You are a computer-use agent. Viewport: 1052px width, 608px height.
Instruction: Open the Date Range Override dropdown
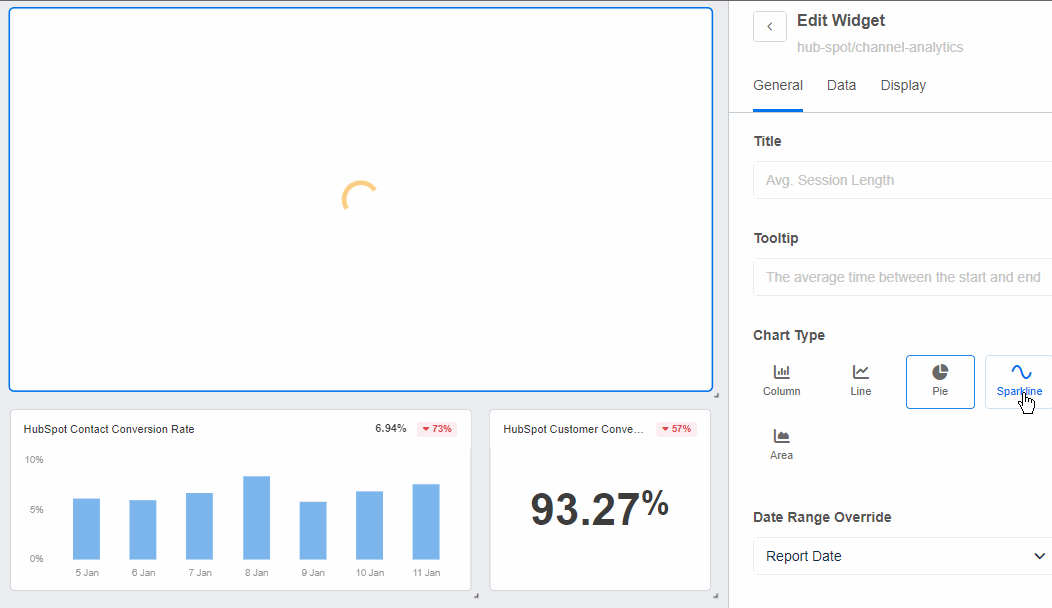tap(902, 556)
